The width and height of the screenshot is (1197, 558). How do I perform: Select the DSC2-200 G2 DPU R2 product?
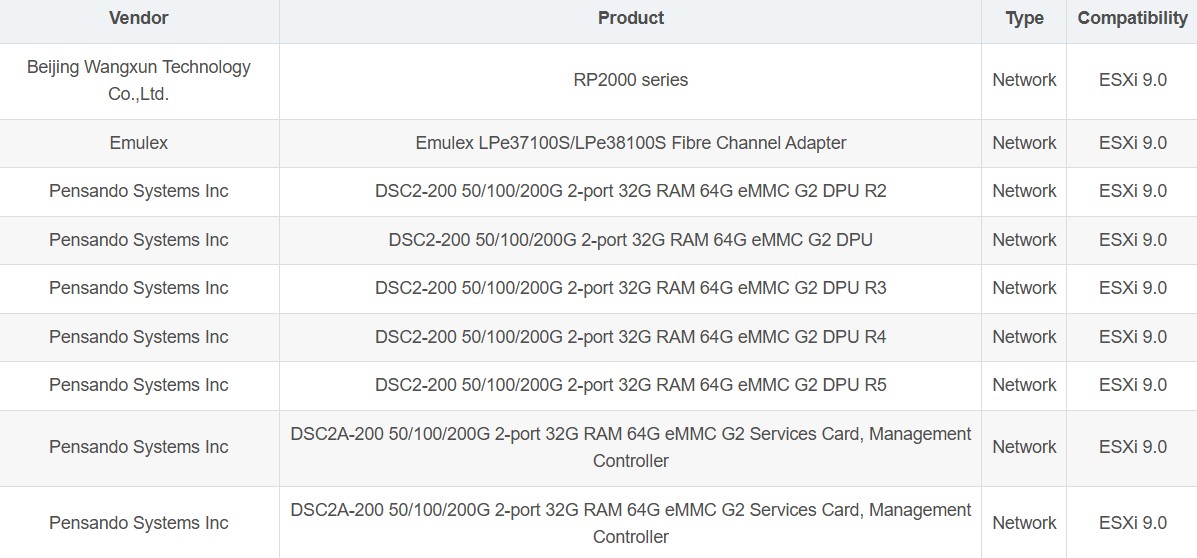coord(631,191)
